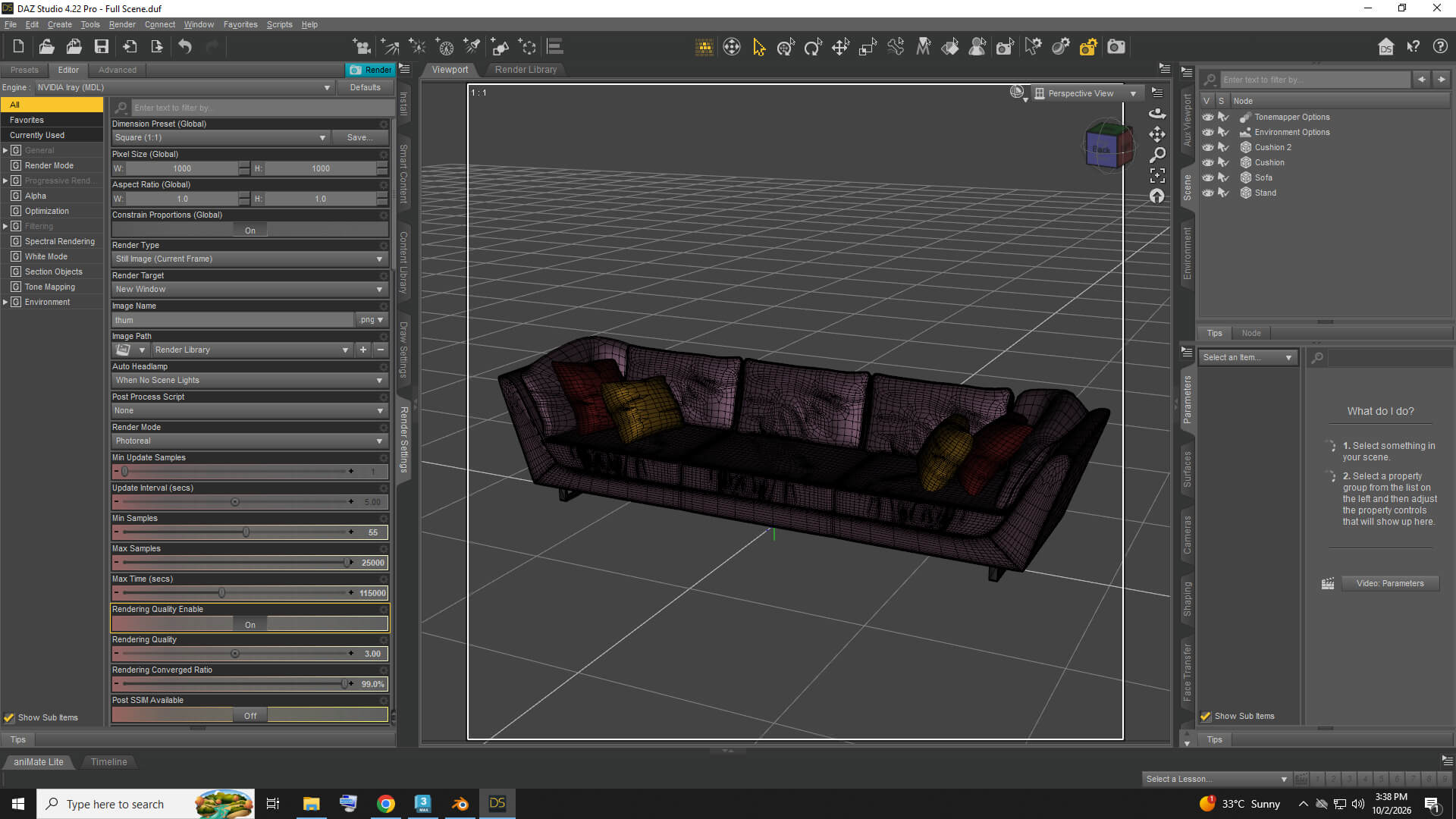Click the Video: Parameters button

coord(1390,583)
